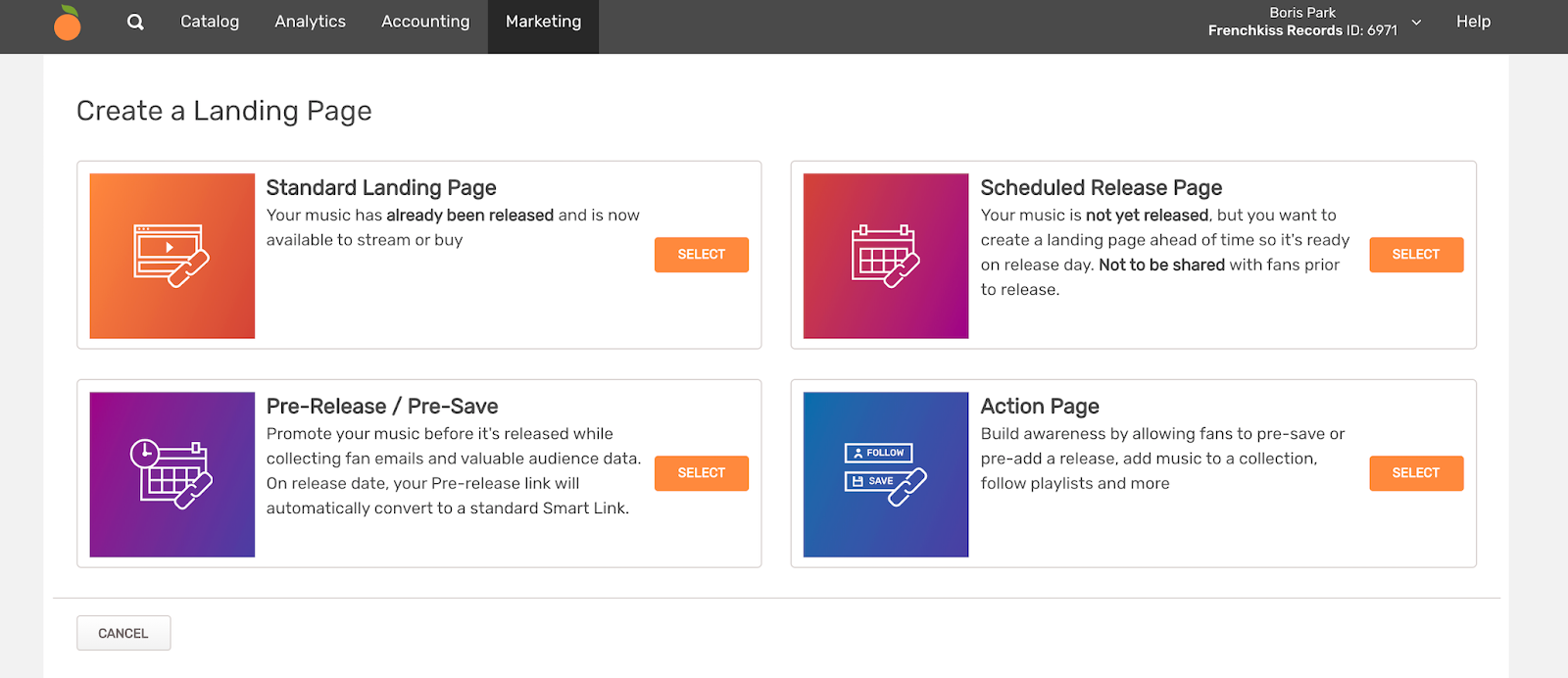
Task: Switch to the Marketing tab
Action: pos(543,22)
